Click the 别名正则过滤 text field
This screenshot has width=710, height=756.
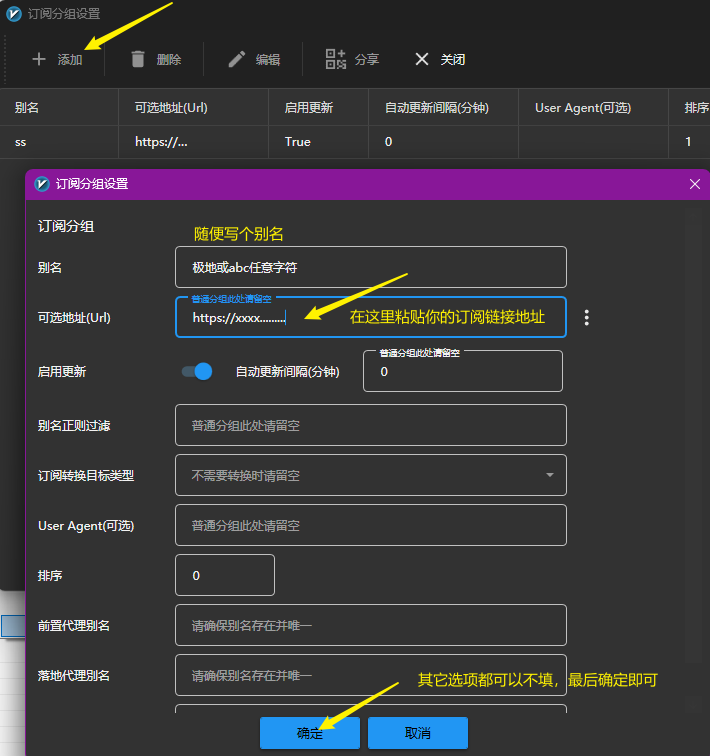(x=370, y=425)
